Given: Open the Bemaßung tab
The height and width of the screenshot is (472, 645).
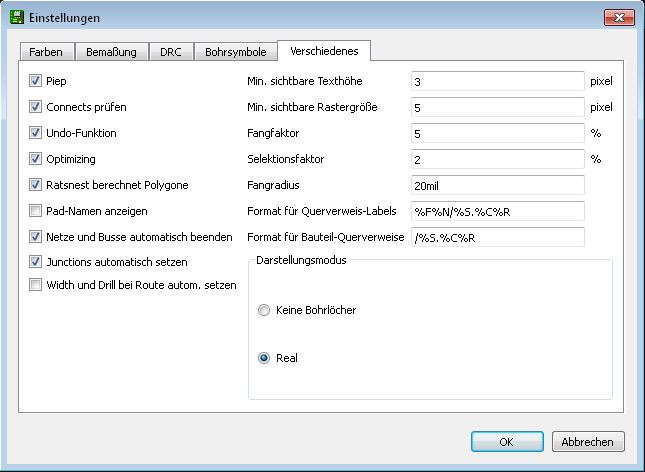Looking at the screenshot, I should [x=111, y=52].
